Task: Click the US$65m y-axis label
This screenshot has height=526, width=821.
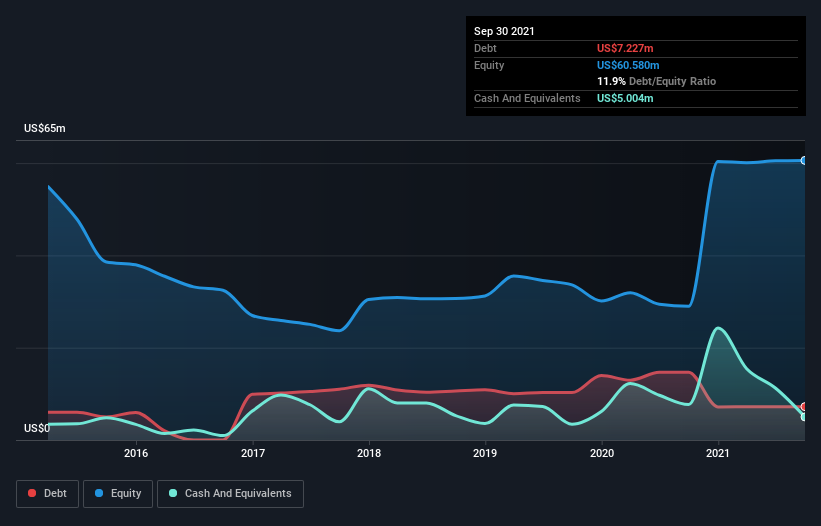Action: 45,128
